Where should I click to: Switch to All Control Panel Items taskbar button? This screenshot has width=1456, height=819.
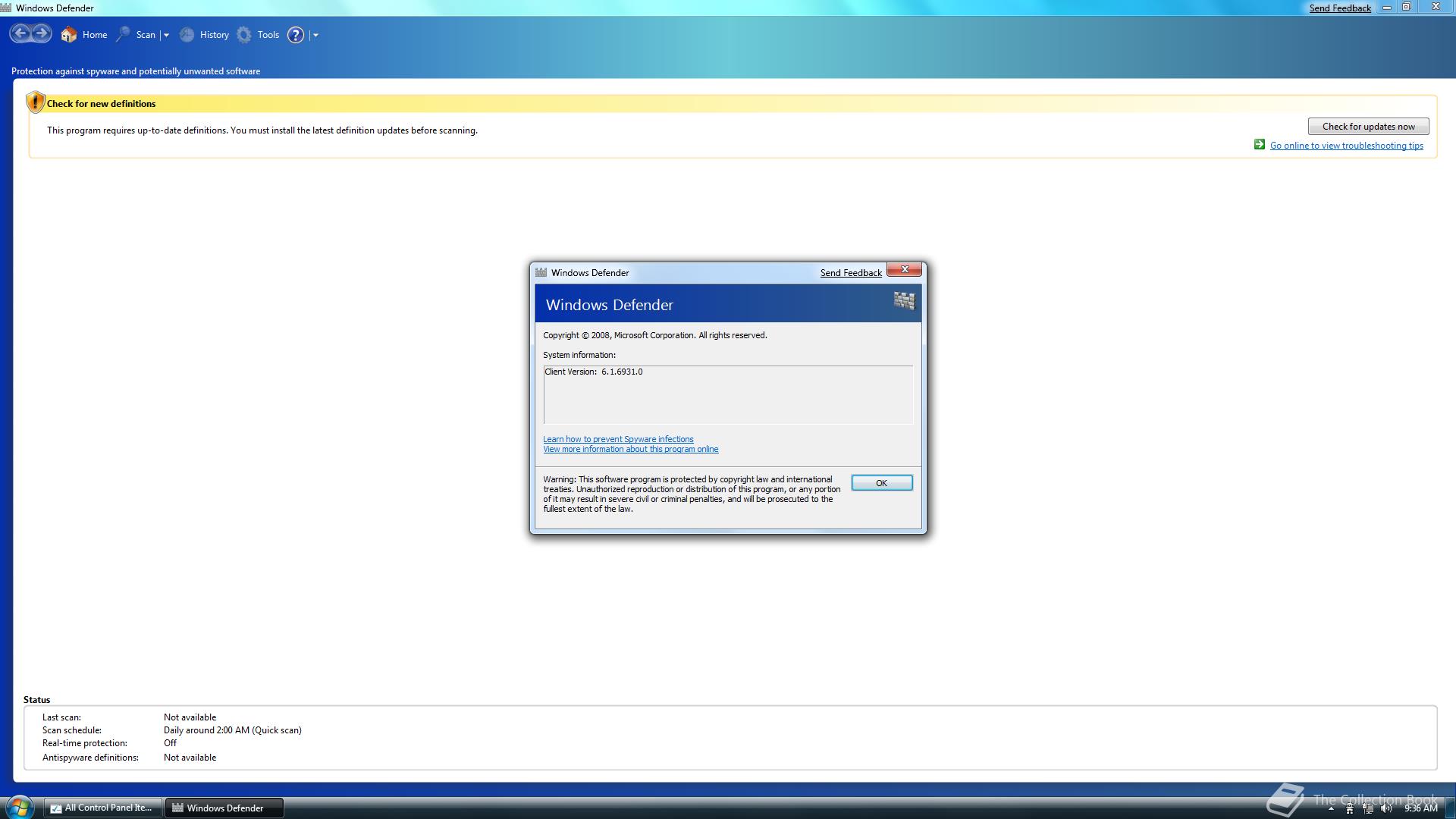coord(102,808)
